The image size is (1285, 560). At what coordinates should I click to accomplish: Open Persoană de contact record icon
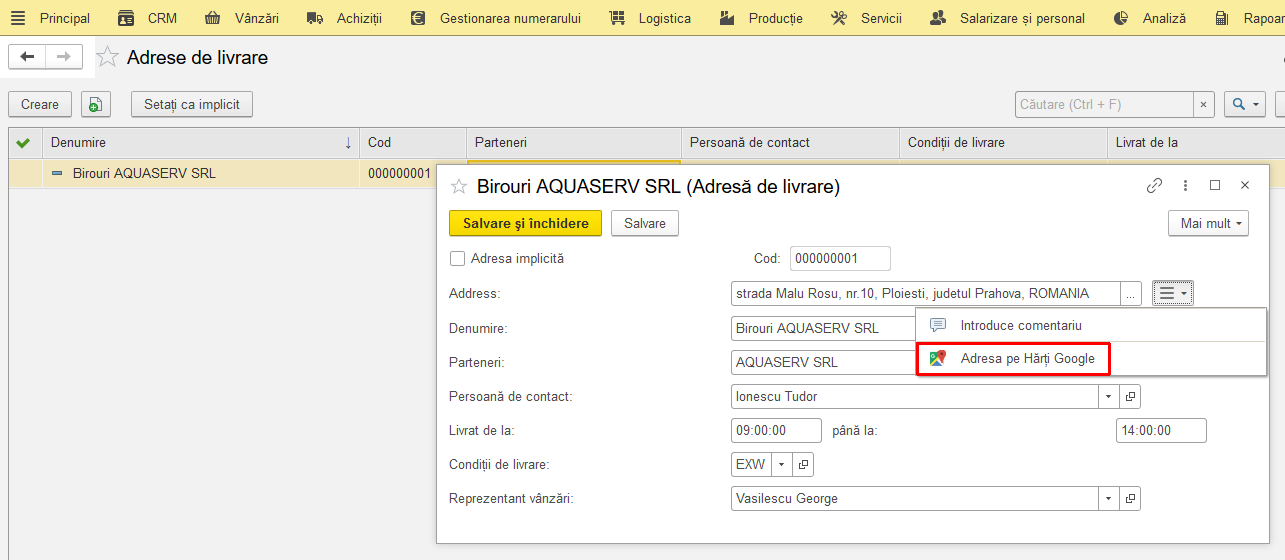pyautogui.click(x=1130, y=397)
